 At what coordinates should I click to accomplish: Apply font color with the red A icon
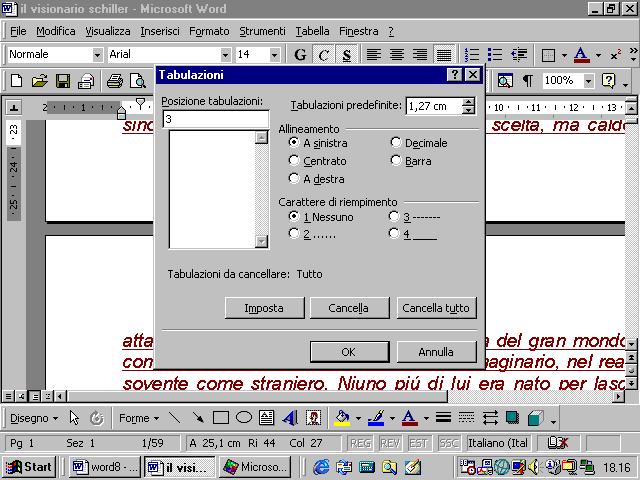pos(581,54)
